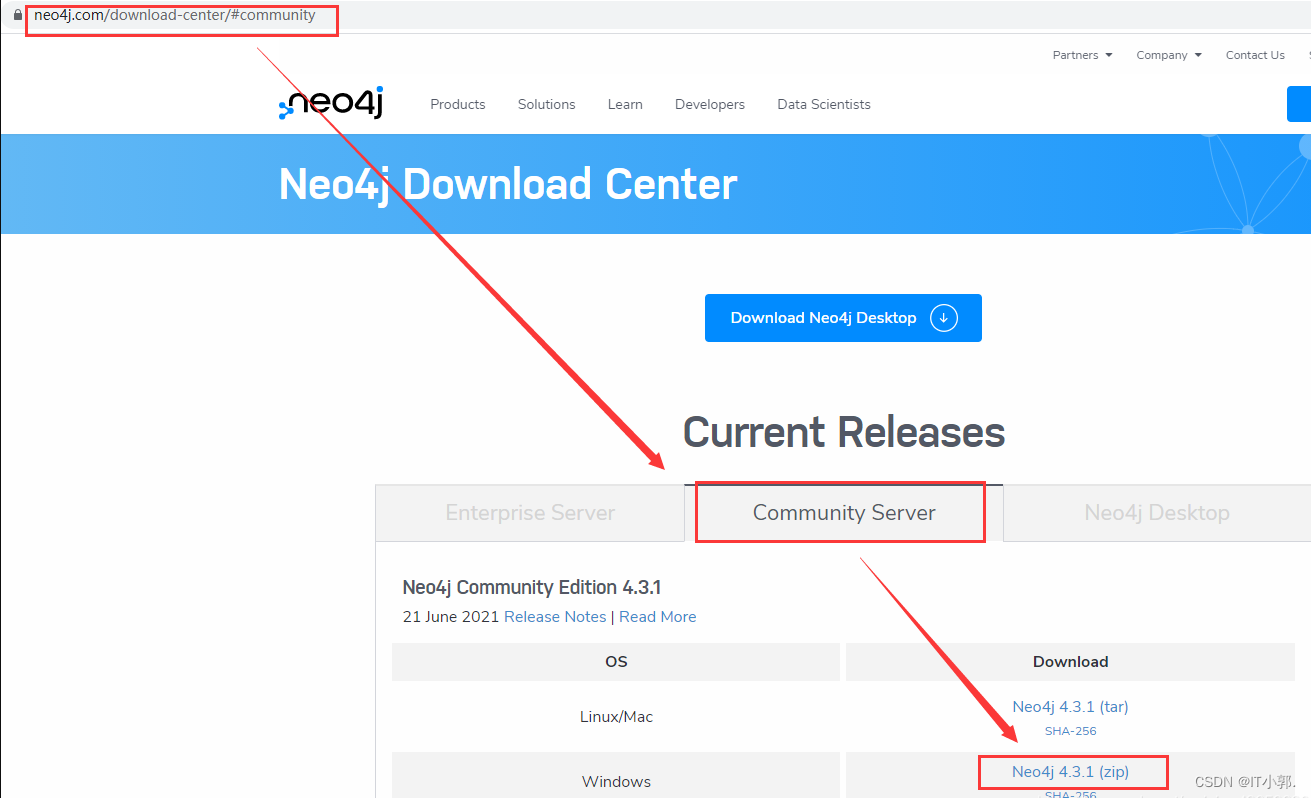This screenshot has width=1311, height=798.
Task: Click the download arrow icon on the Desktop button
Action: (x=943, y=317)
